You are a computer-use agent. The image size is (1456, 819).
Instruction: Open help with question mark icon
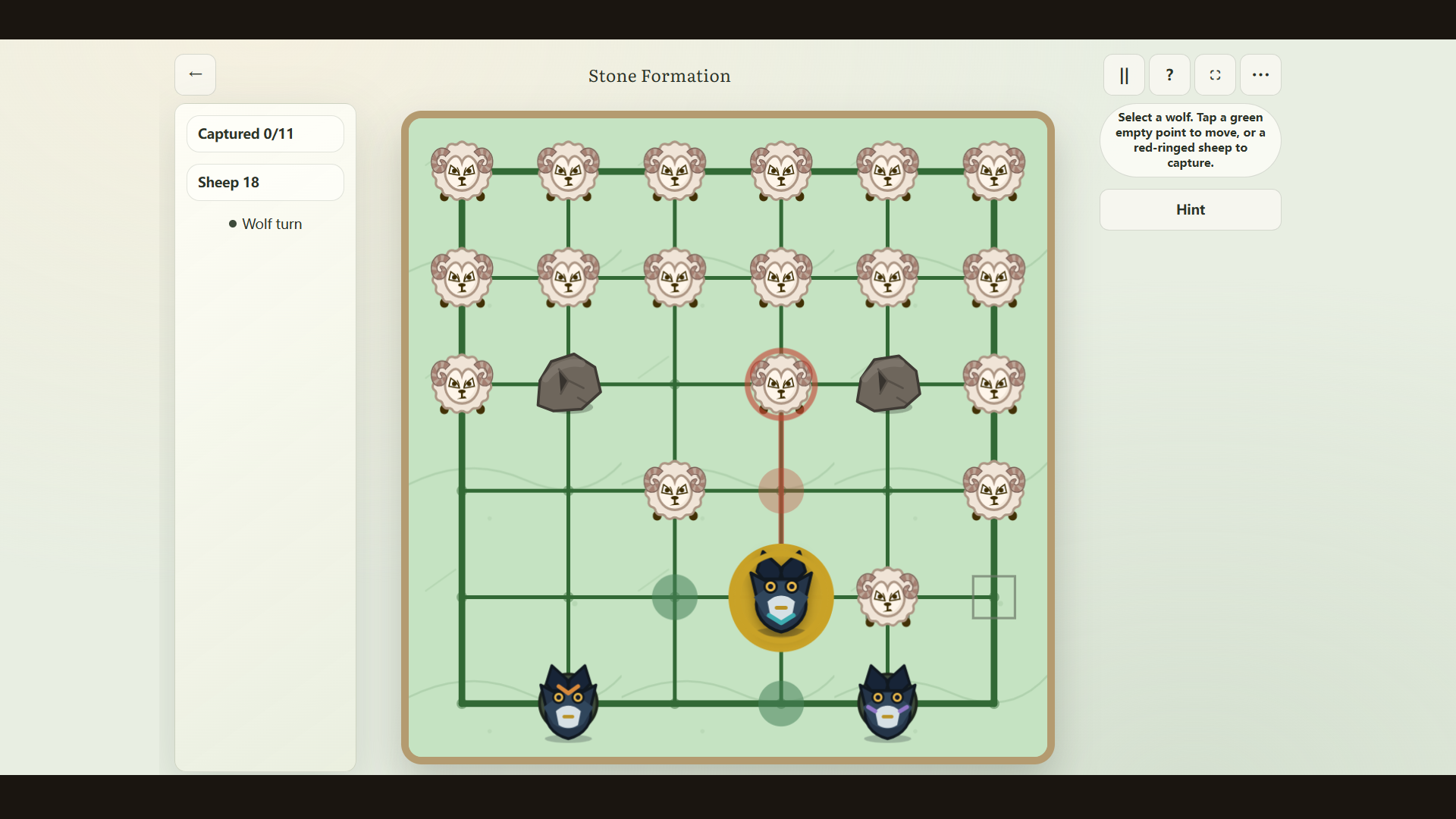[x=1169, y=74]
